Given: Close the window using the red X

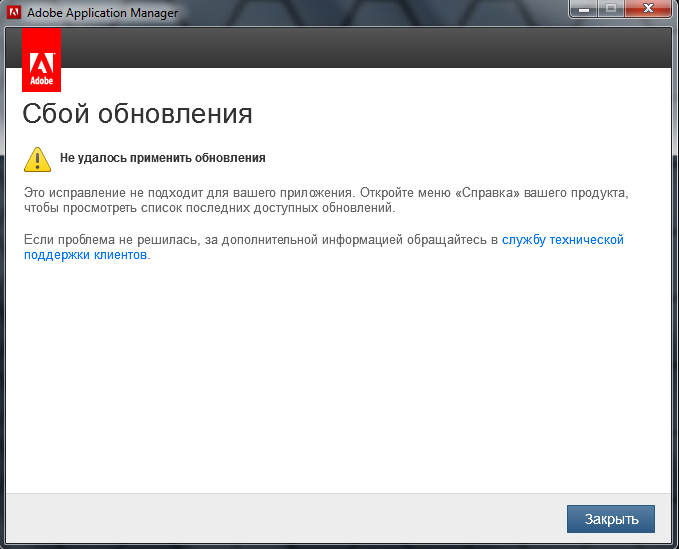Looking at the screenshot, I should point(648,8).
